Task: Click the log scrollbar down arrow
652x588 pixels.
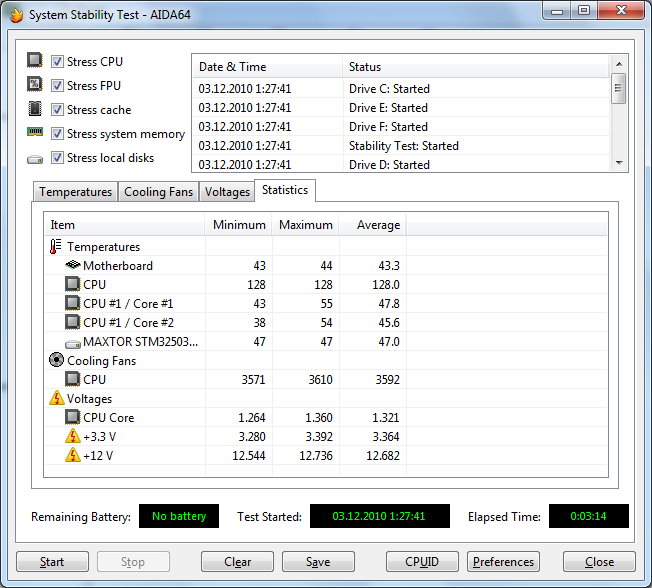Action: 619,163
